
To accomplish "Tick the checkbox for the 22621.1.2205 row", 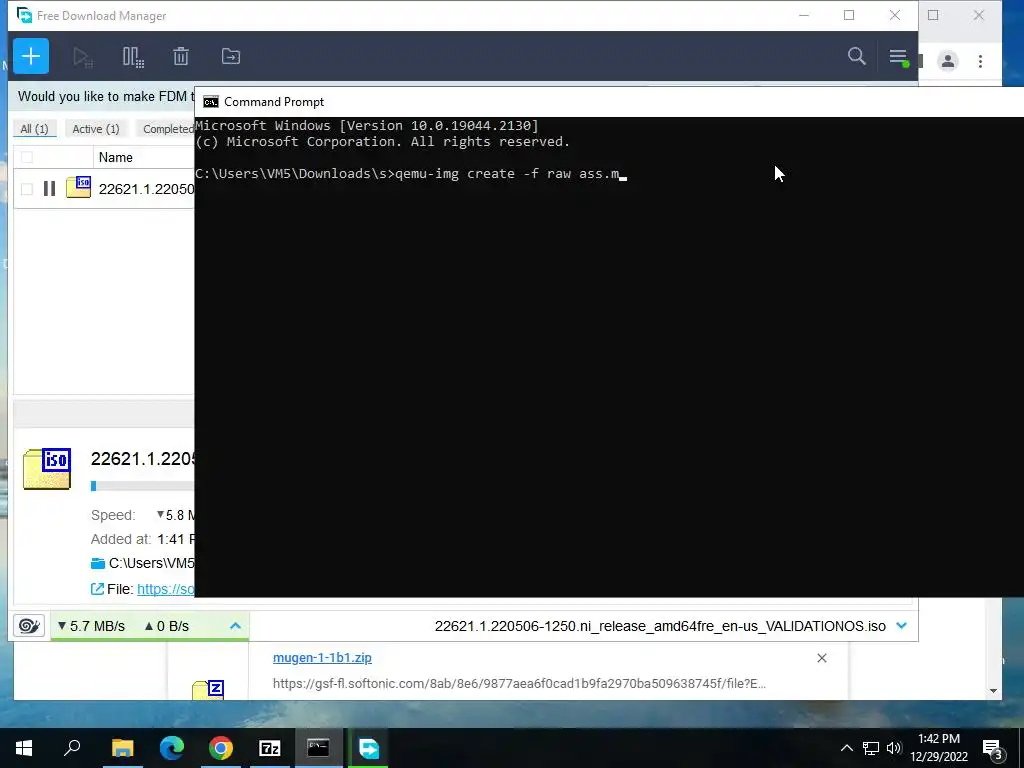I will [x=27, y=189].
